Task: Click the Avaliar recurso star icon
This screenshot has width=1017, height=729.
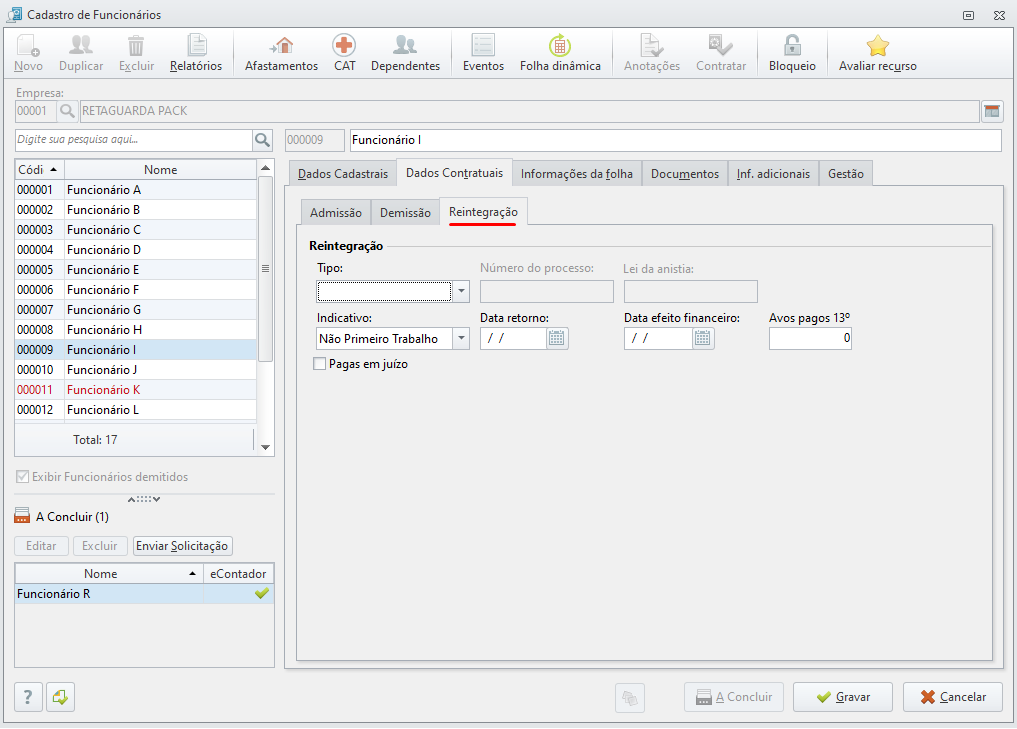Action: [x=878, y=45]
